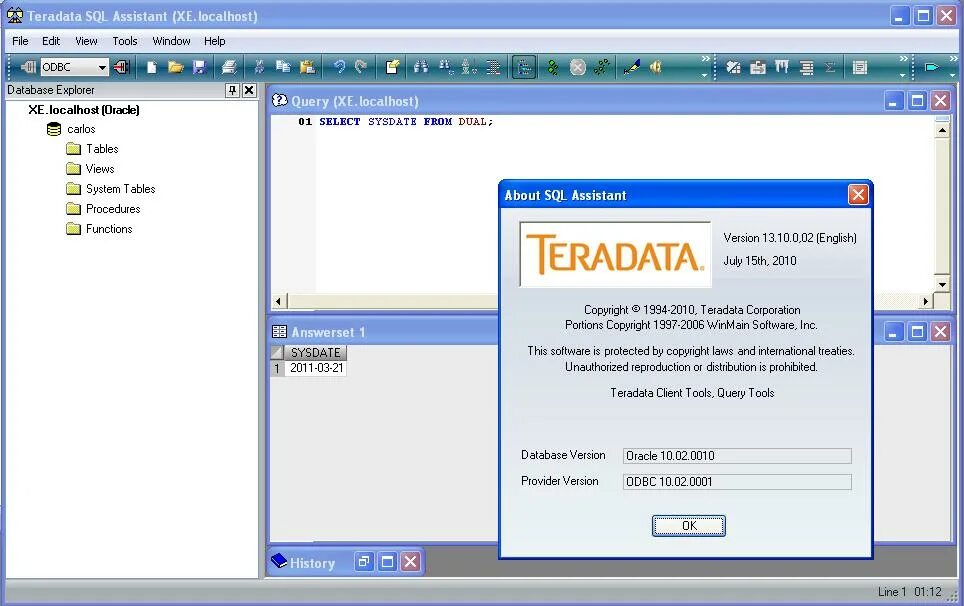Open the Procedures folder
Screen dimensions: 964x606
[113, 209]
